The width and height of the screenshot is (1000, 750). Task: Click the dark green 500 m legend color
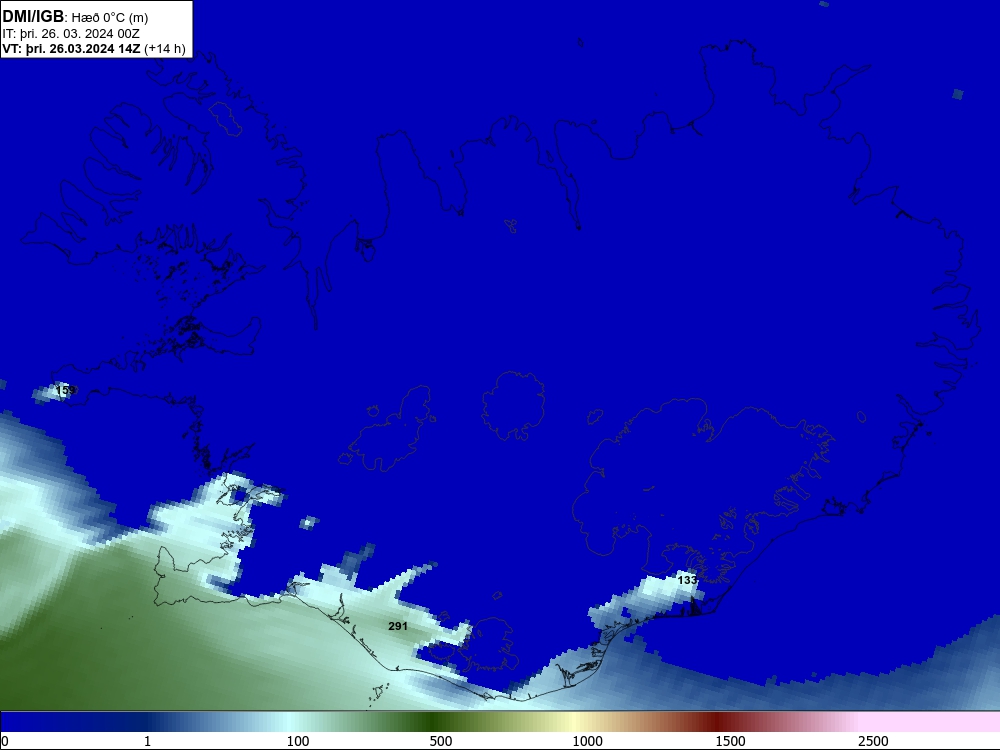click(434, 721)
